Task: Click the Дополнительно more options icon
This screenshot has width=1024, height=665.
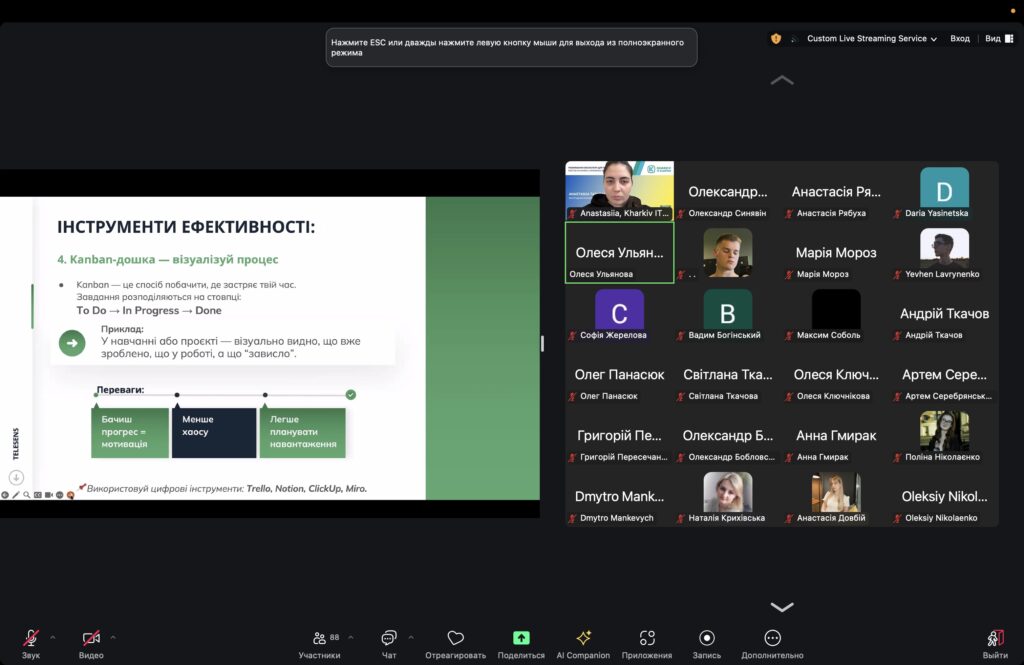Action: [772, 638]
